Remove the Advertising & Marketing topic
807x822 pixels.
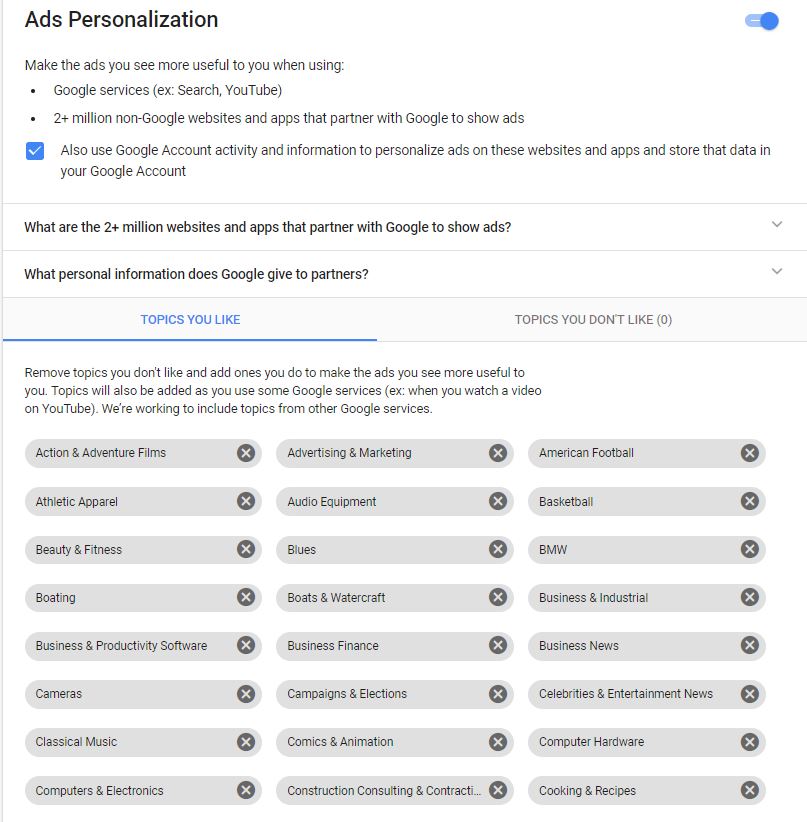[498, 453]
